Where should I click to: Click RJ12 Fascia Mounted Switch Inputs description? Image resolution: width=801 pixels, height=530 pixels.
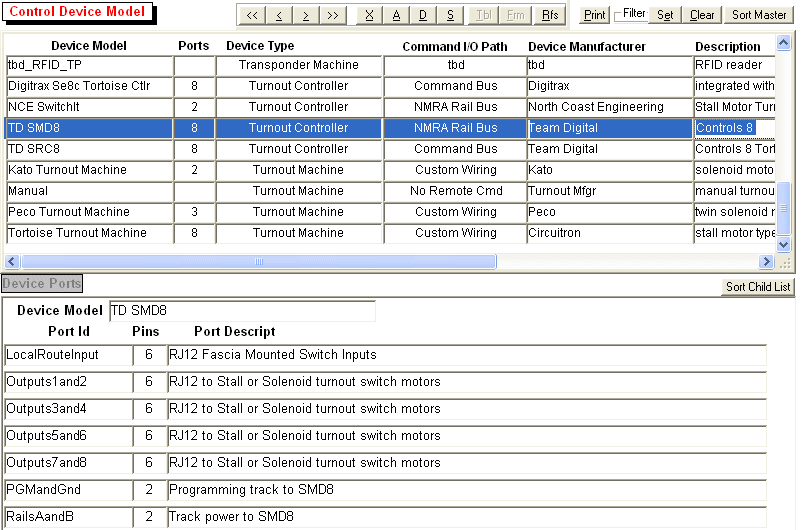[467, 355]
